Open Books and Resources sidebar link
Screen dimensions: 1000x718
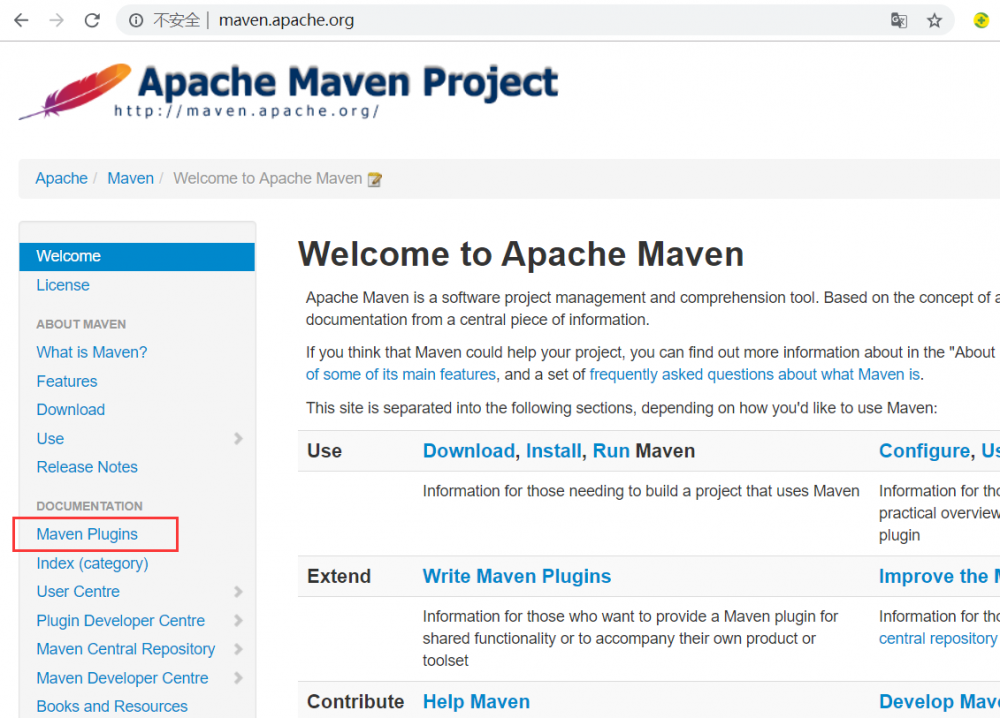[x=112, y=707]
